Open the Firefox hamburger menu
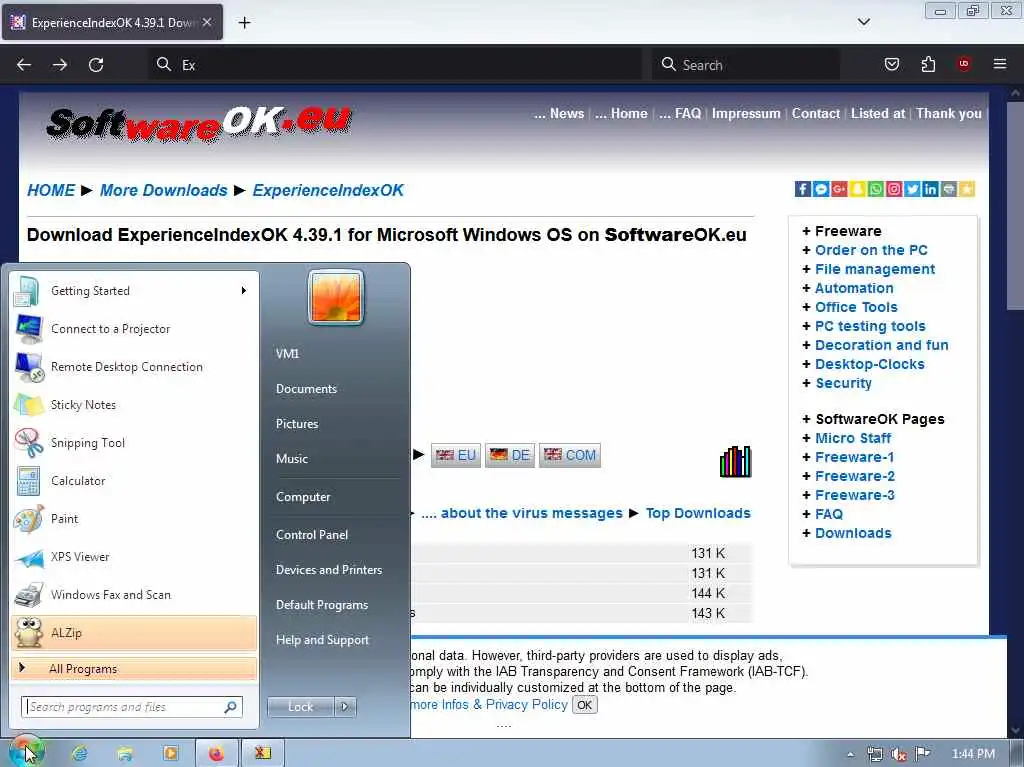1024x767 pixels. 1000,64
